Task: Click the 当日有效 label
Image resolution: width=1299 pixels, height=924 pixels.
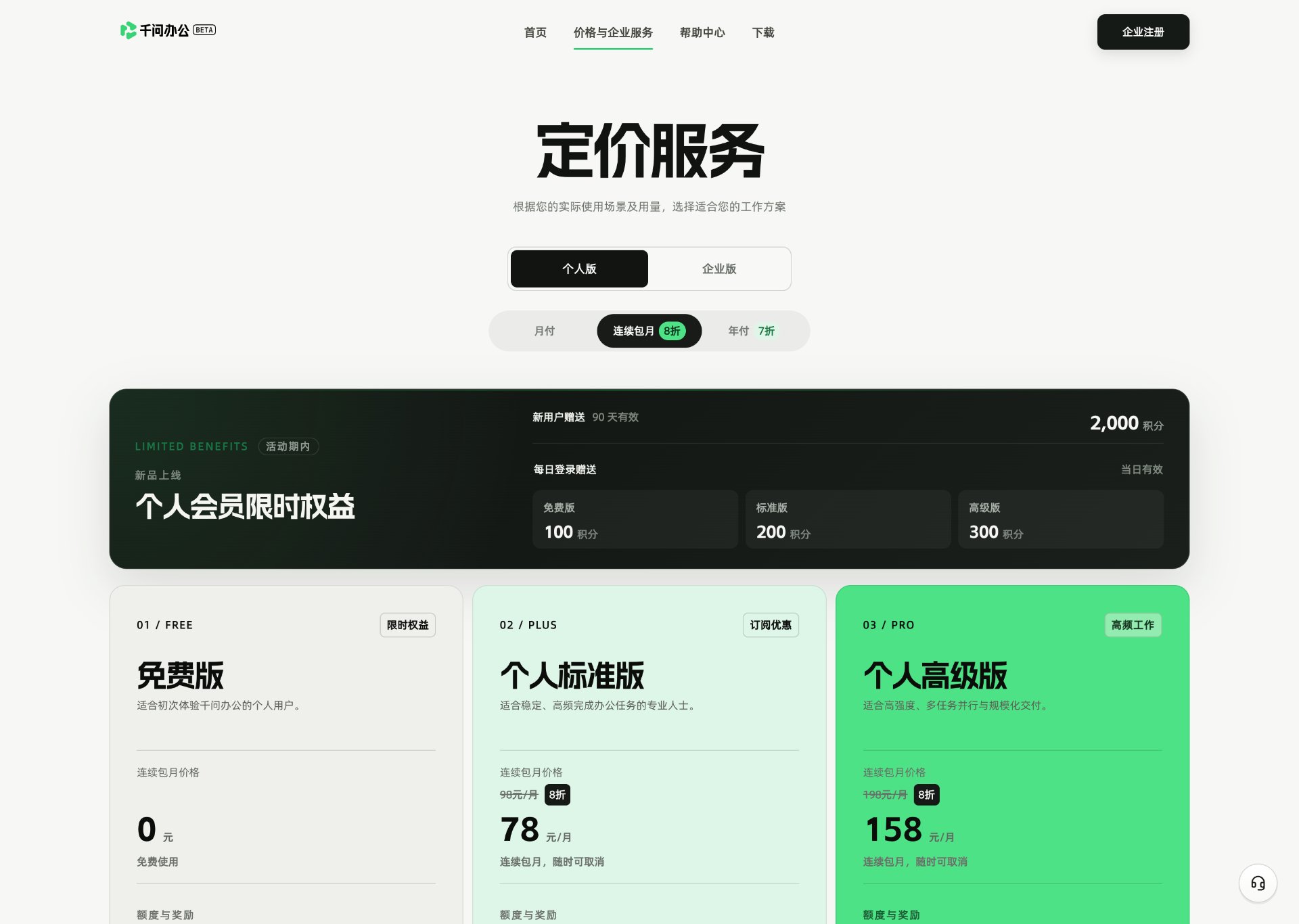Action: (x=1142, y=469)
